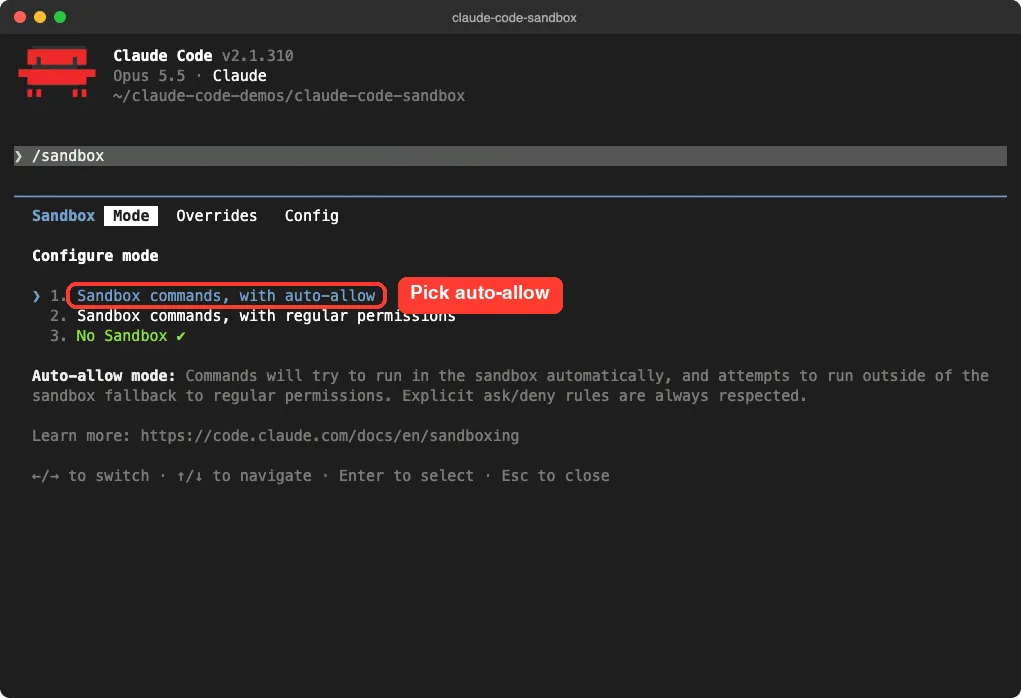1021x698 pixels.
Task: Open the Config tab
Action: point(311,216)
